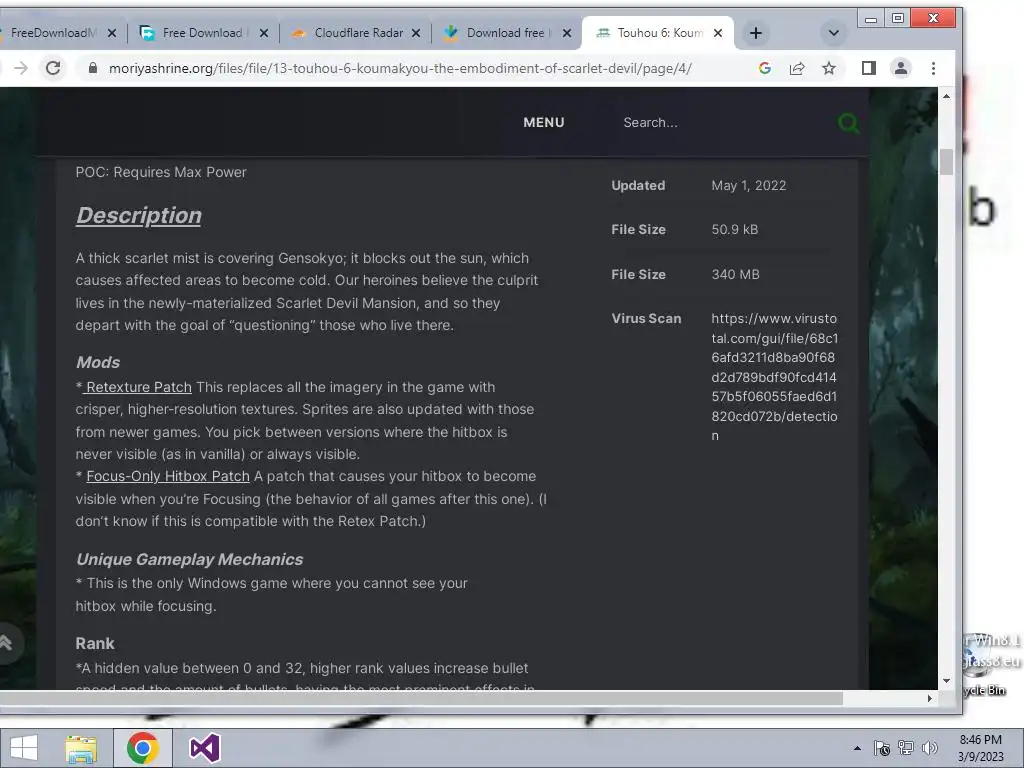Click the "POC: Requires Max Power" text
Screen dimensions: 1024x768
tap(161, 172)
